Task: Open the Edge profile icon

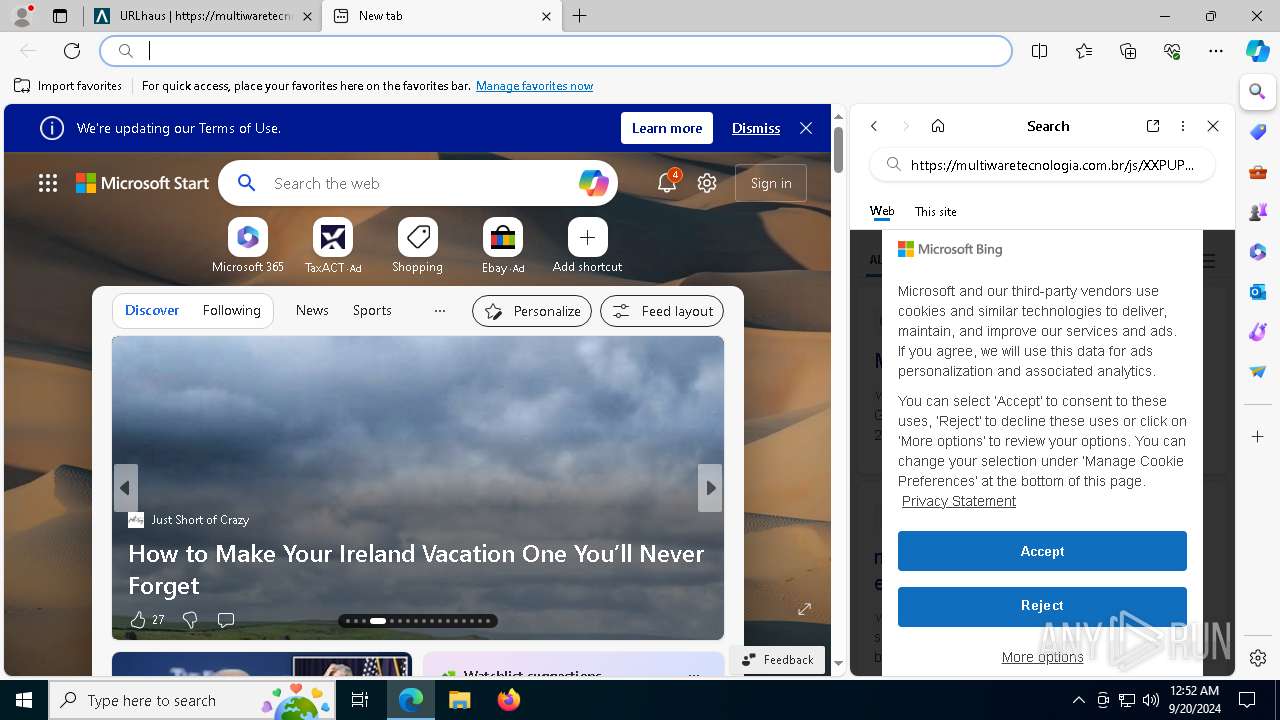Action: [x=22, y=16]
